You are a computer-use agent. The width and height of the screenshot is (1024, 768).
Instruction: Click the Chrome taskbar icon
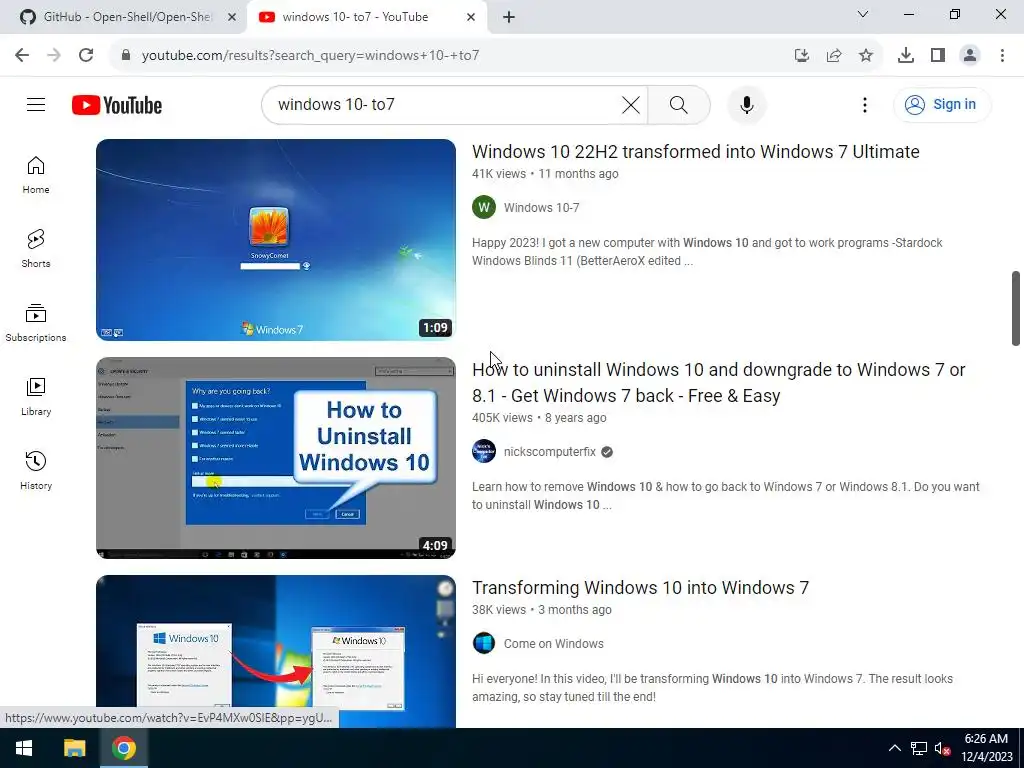123,748
